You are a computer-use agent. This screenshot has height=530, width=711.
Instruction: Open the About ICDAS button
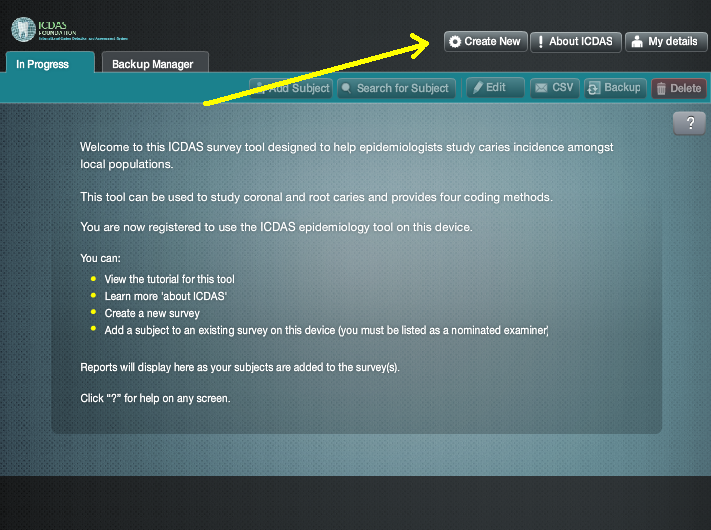(575, 42)
